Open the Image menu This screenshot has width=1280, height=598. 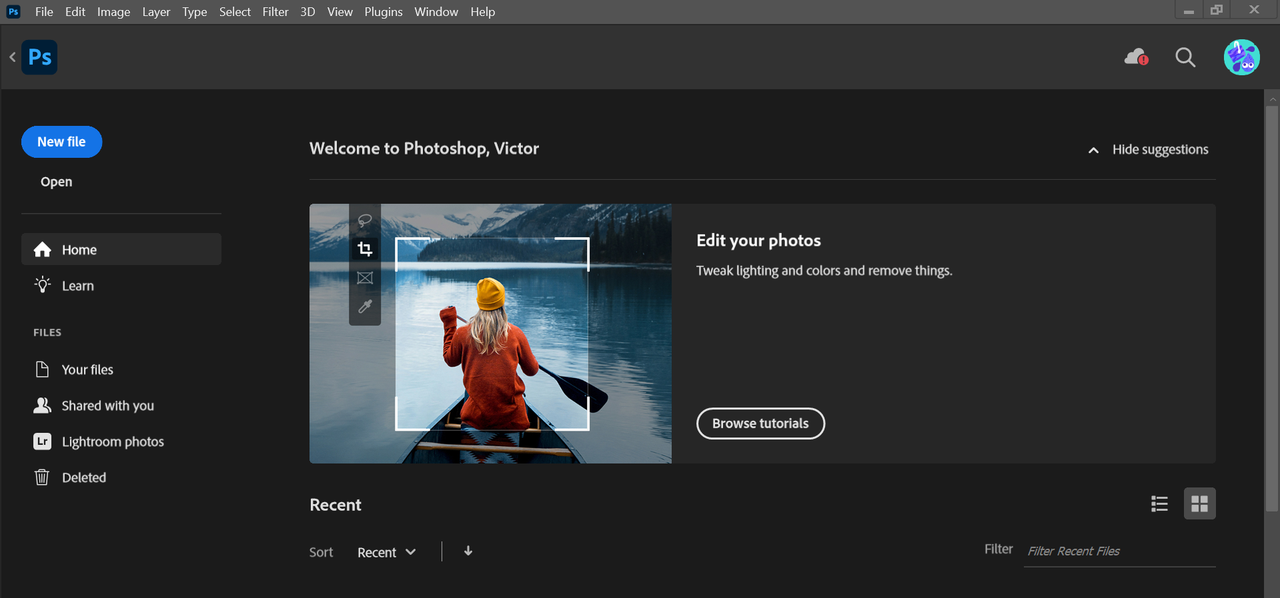coord(113,12)
